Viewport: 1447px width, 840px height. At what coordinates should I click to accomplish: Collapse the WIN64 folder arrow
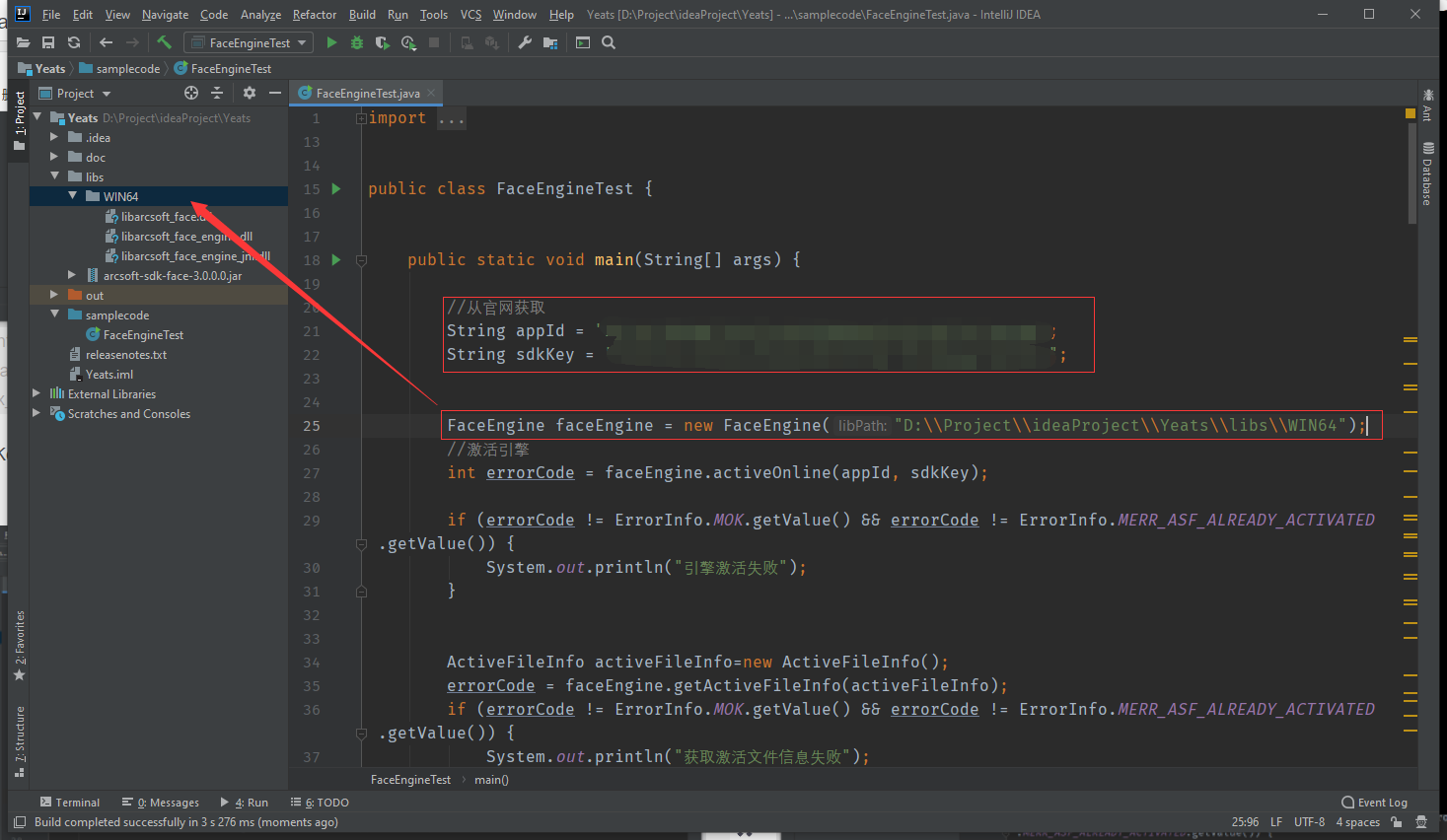72,196
